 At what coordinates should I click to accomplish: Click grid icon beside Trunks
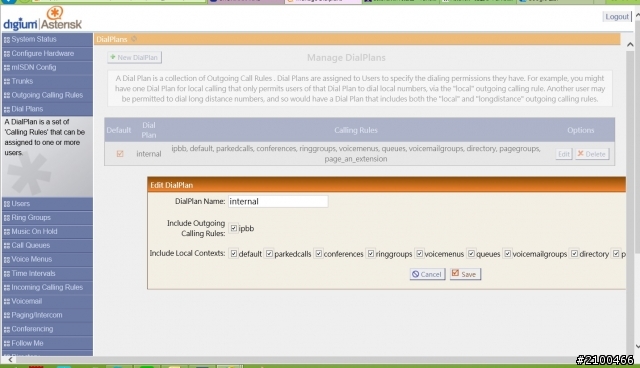point(7,82)
